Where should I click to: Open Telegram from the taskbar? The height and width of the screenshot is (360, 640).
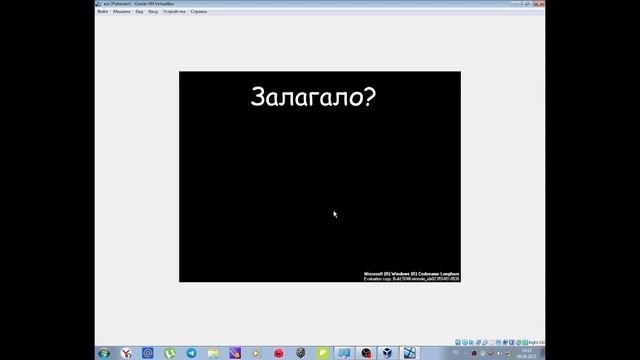(x=191, y=353)
